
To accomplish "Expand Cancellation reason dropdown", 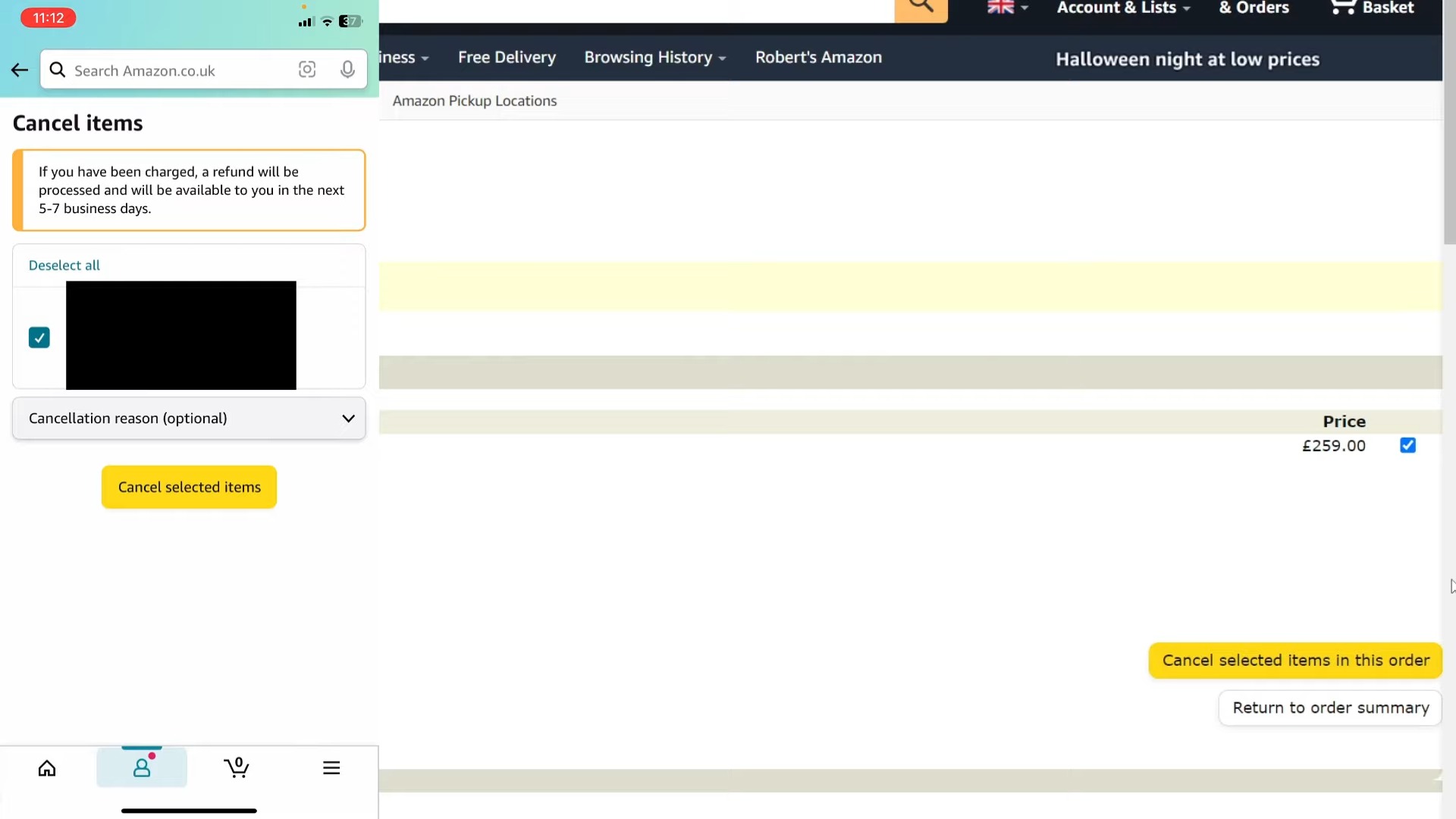I will tap(189, 419).
